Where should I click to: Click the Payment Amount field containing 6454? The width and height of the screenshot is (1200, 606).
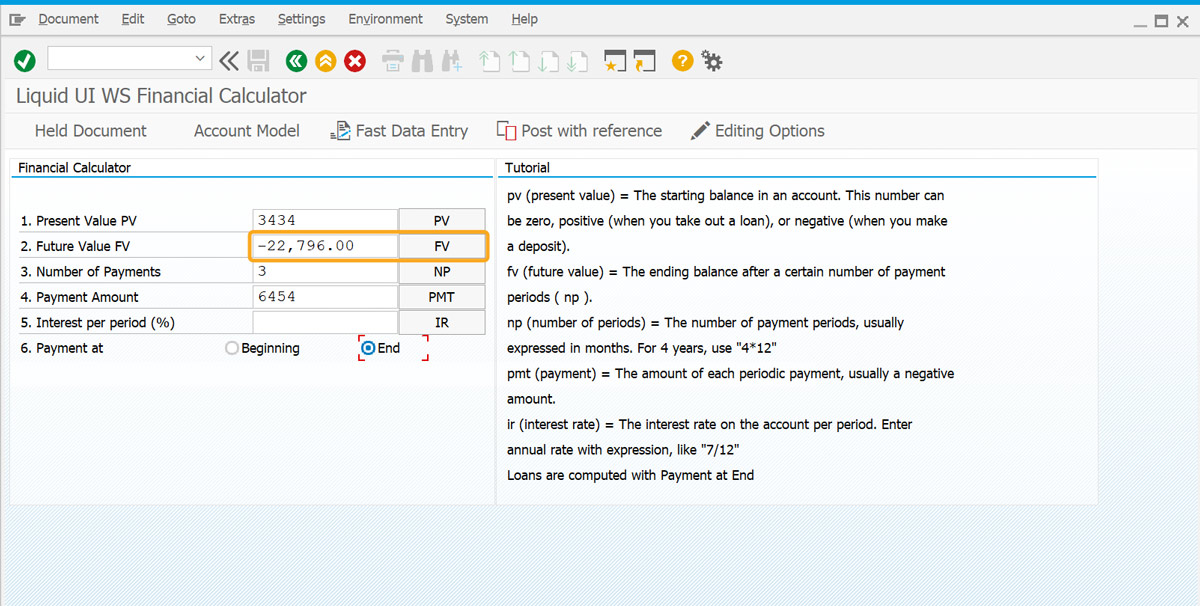click(x=325, y=297)
